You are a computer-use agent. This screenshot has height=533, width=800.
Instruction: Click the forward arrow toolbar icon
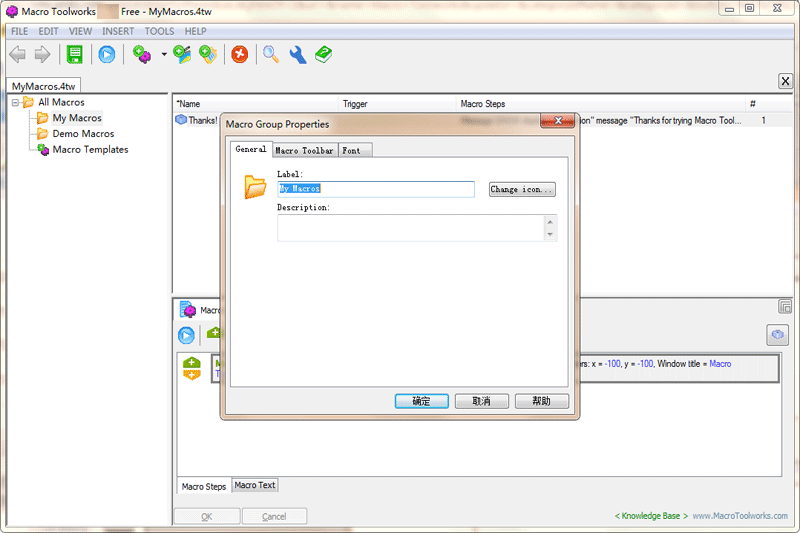point(42,54)
